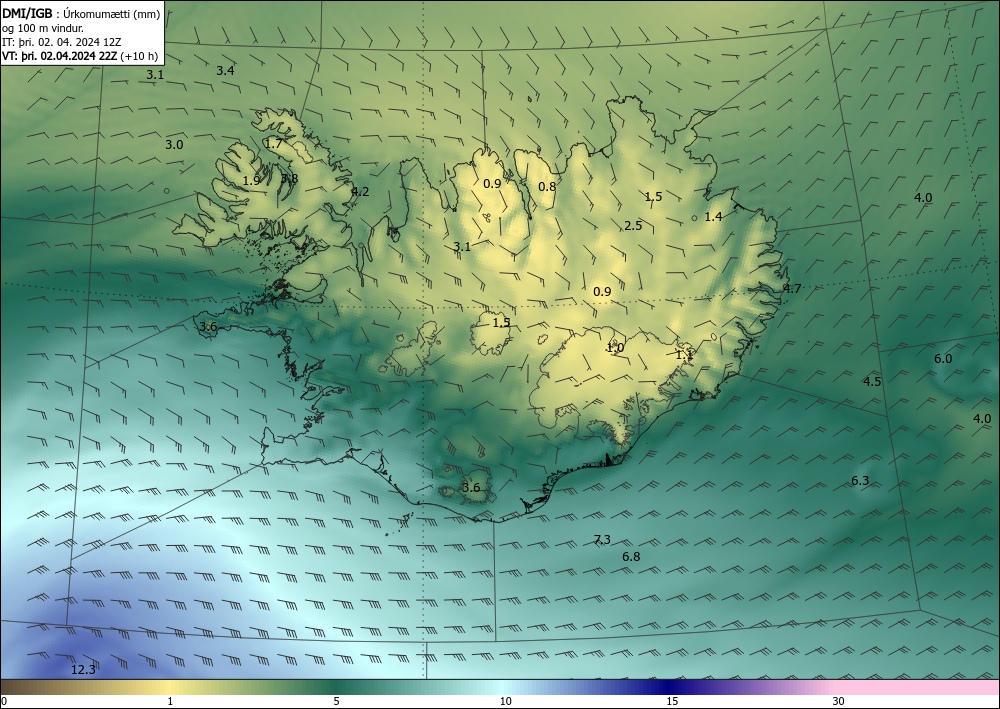Click the 0.8 map value

coord(547,187)
